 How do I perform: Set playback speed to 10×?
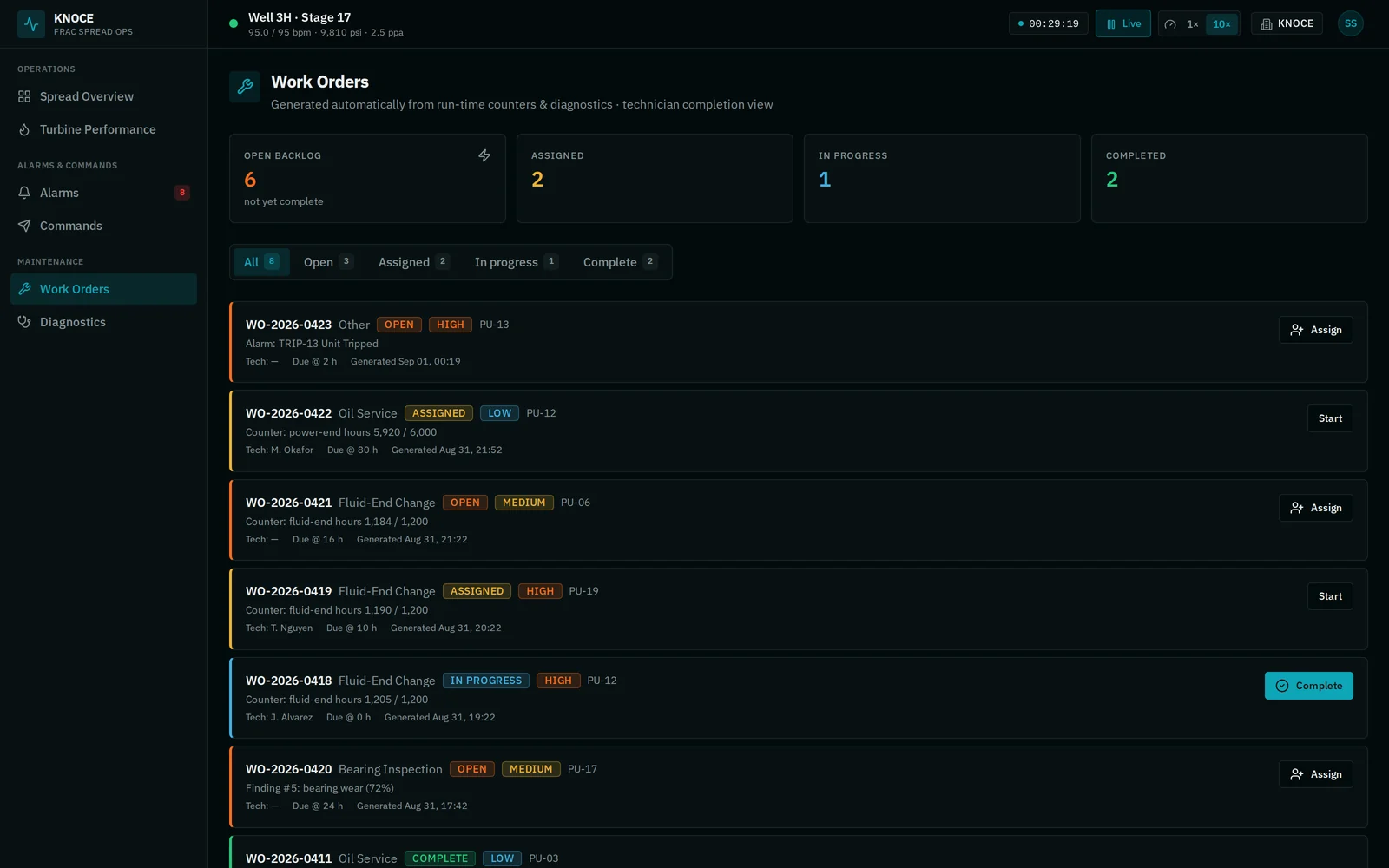coord(1221,24)
